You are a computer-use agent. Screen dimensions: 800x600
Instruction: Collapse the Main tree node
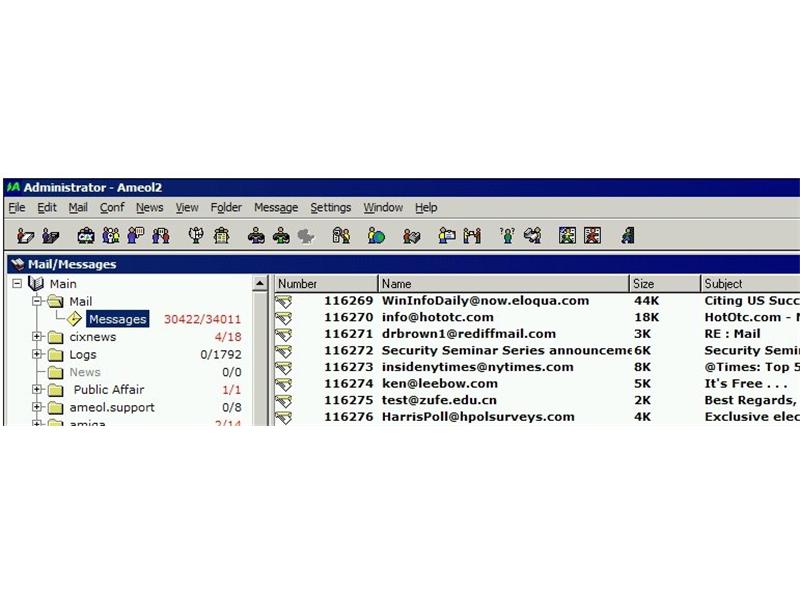(x=17, y=283)
